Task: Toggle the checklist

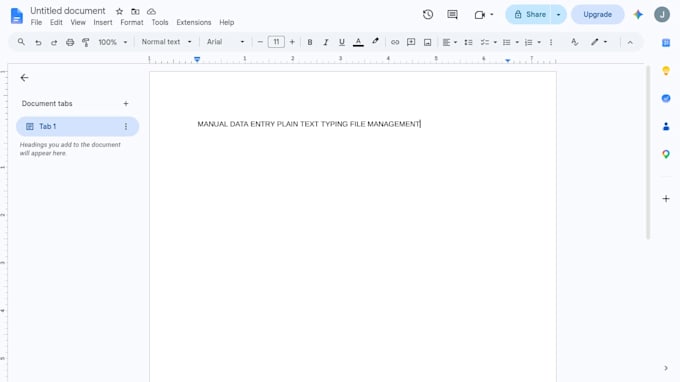Action: pyautogui.click(x=484, y=42)
